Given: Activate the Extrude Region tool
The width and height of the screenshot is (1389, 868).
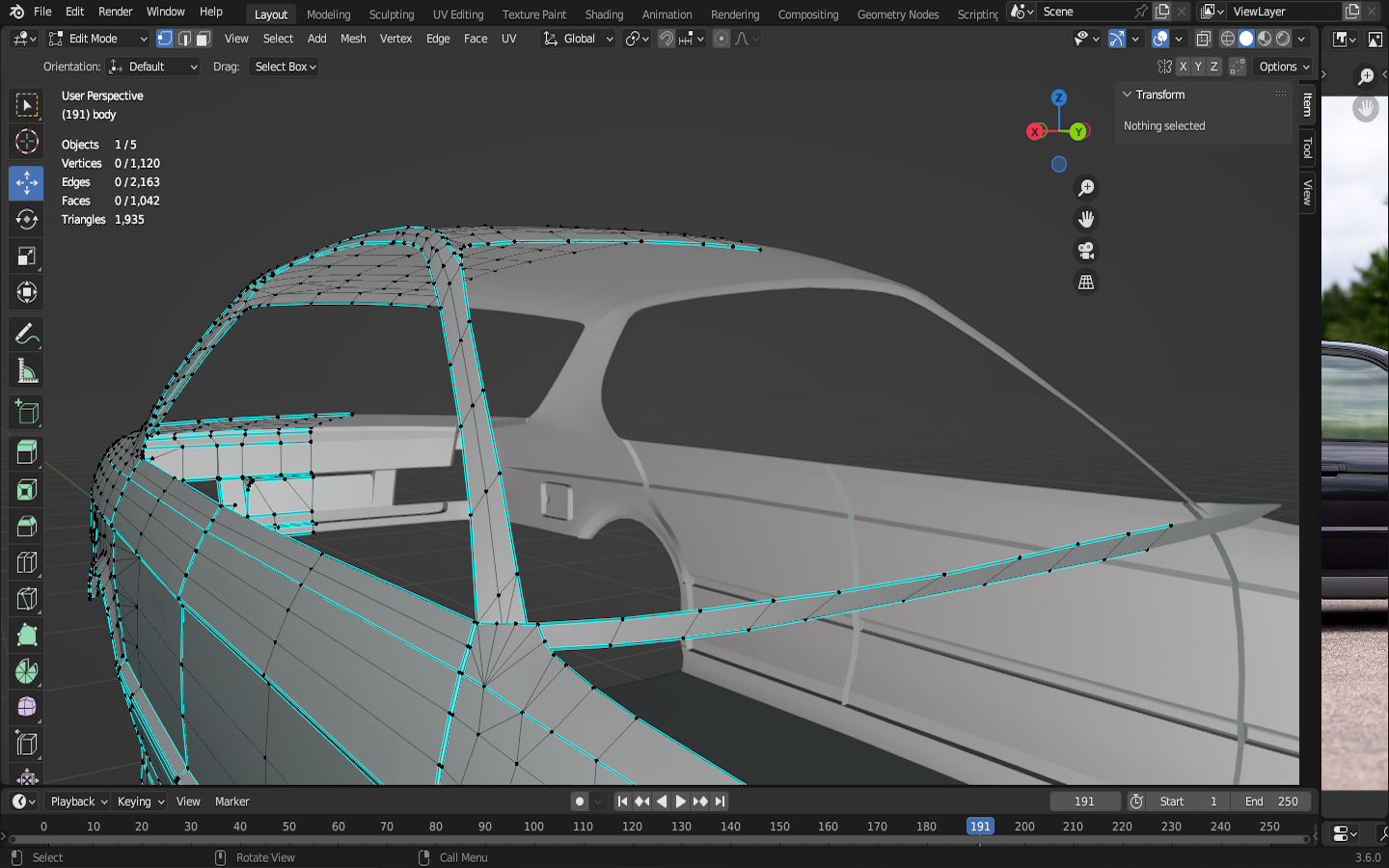Looking at the screenshot, I should pyautogui.click(x=27, y=452).
